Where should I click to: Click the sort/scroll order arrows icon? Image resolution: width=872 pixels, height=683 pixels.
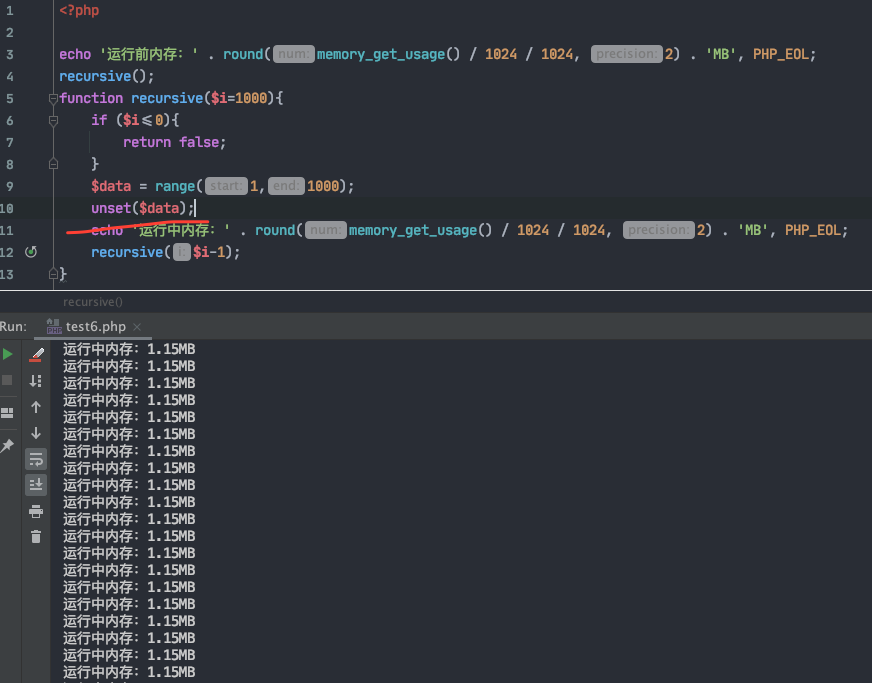pos(36,381)
